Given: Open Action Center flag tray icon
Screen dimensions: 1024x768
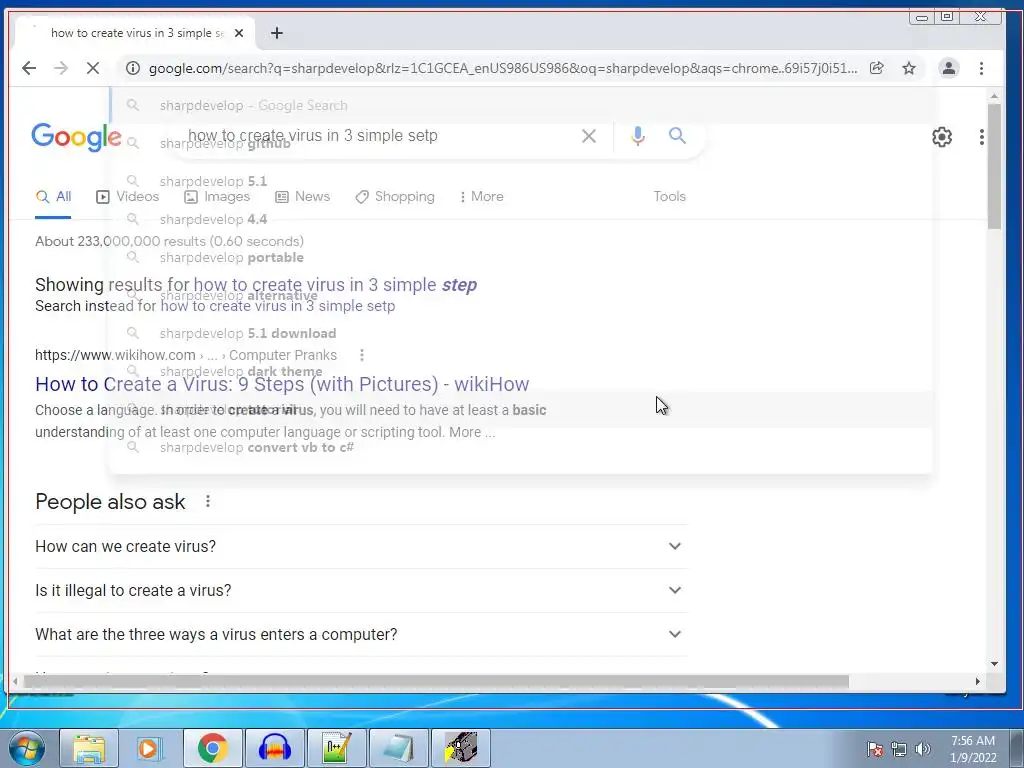Looking at the screenshot, I should click(x=875, y=749).
